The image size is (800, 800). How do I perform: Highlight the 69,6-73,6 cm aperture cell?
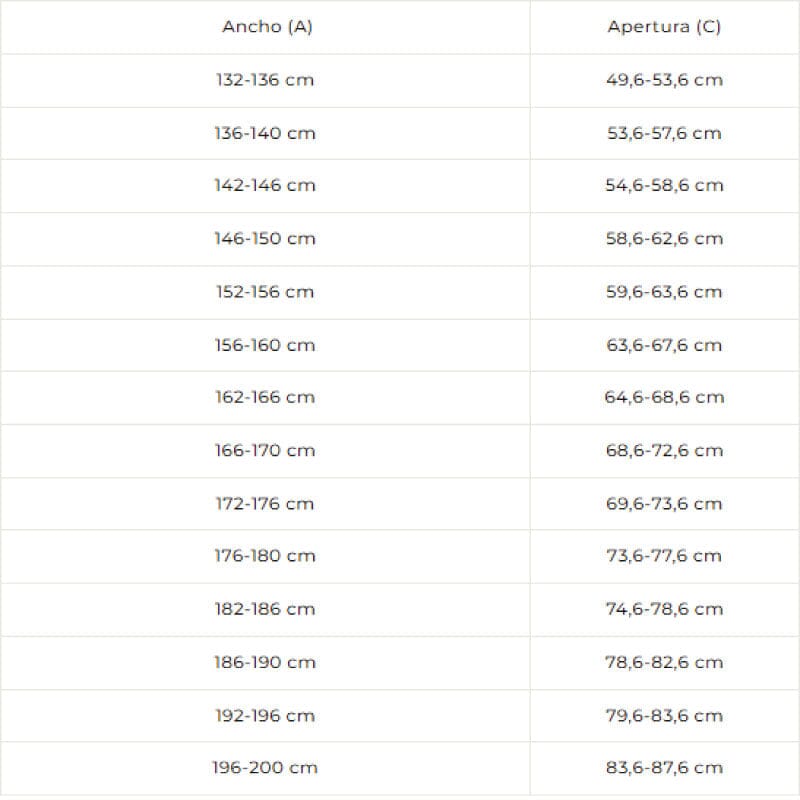coord(664,503)
